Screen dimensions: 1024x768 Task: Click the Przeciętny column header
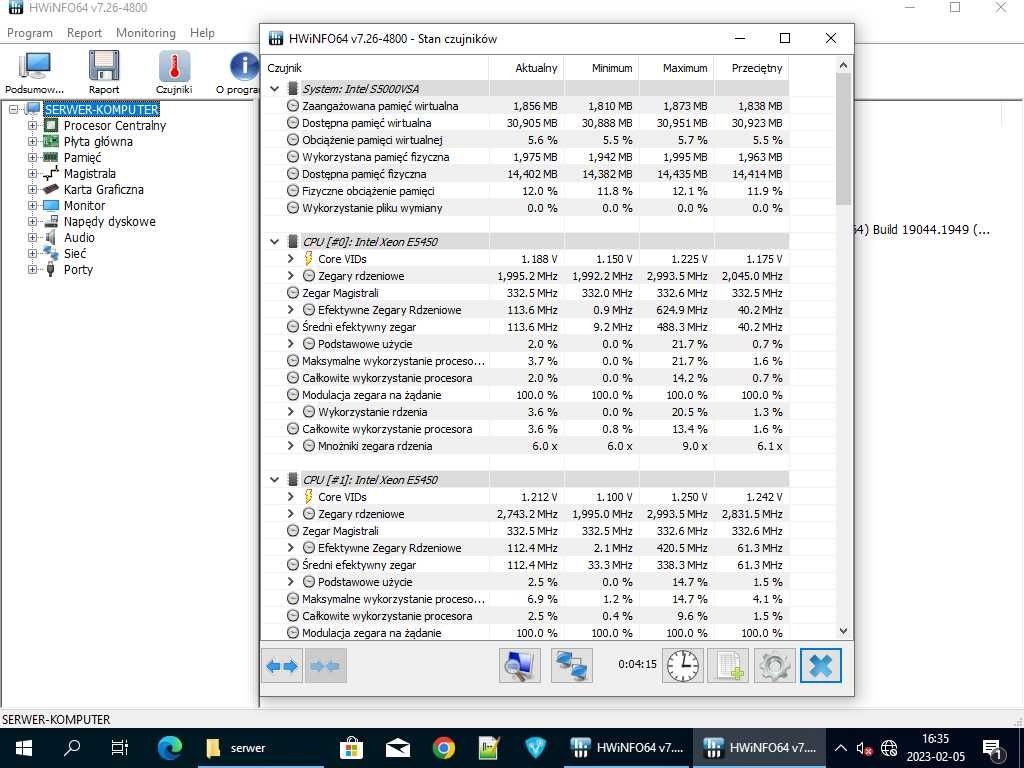tap(752, 68)
